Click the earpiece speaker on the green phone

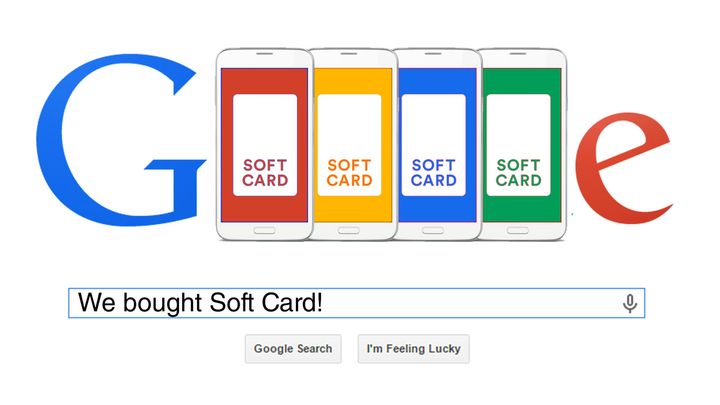pos(518,54)
